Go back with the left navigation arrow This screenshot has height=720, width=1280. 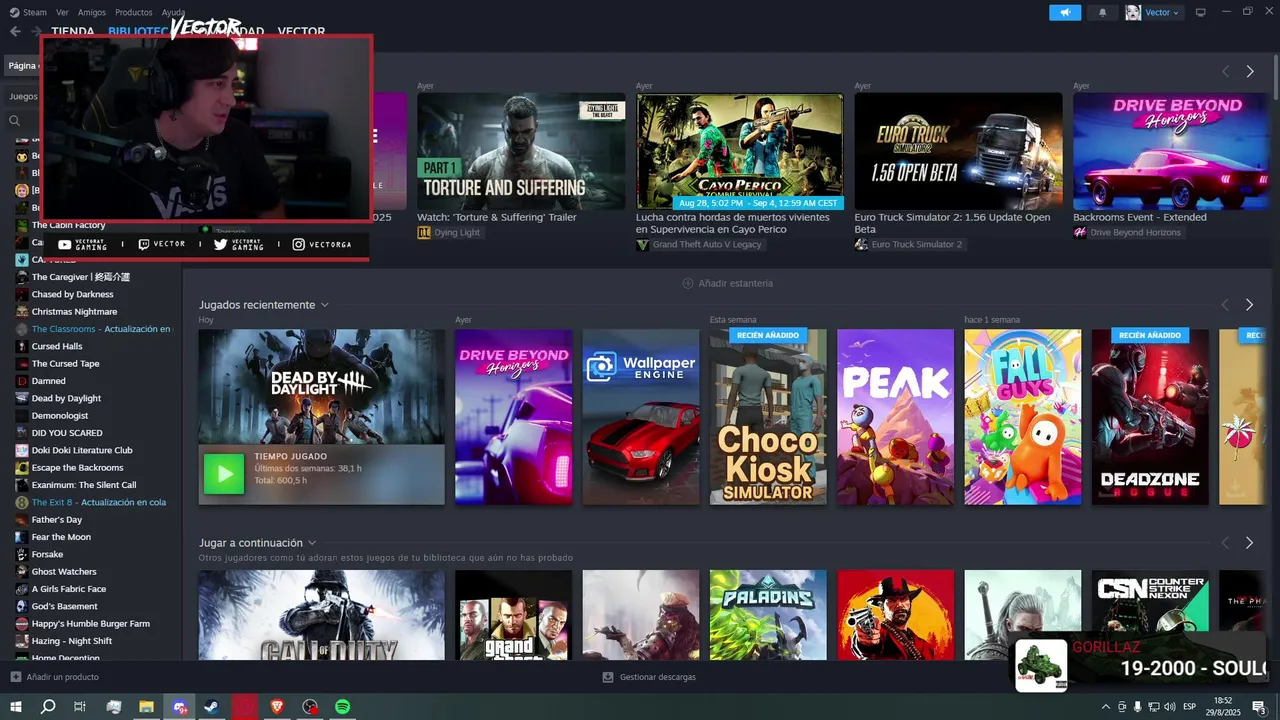[x=15, y=31]
